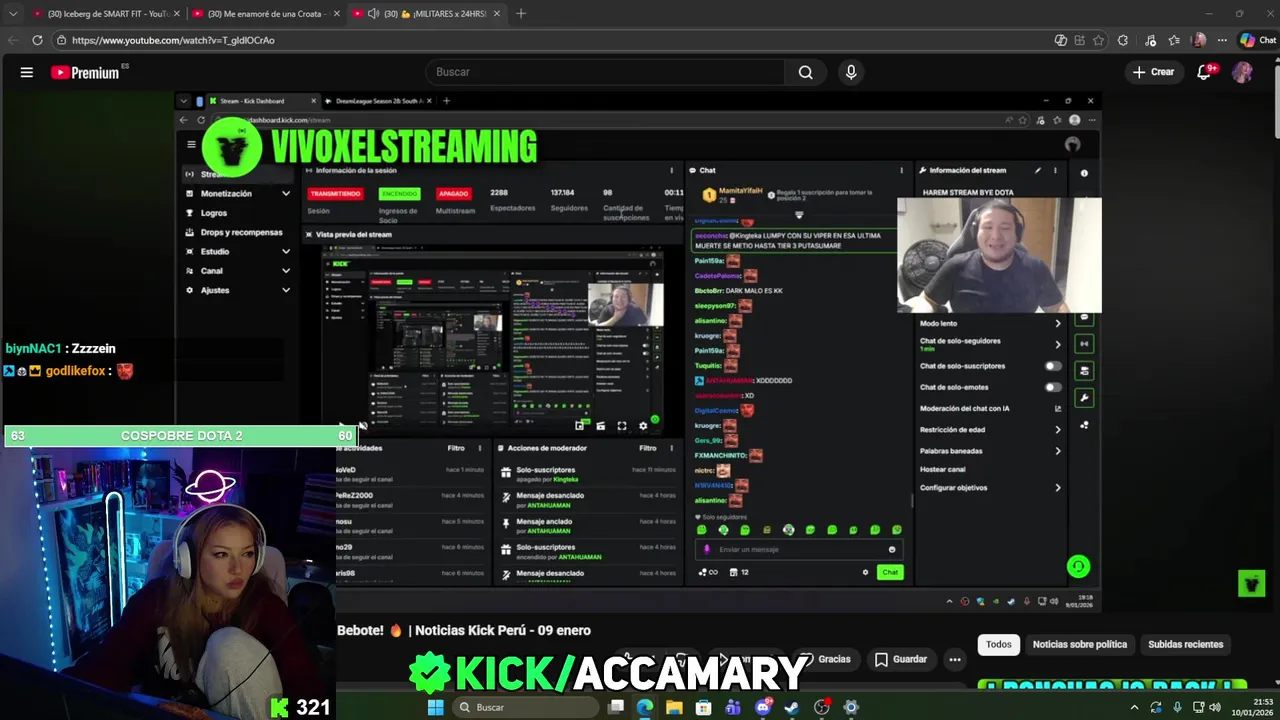Open the YouTube guide hamburger menu
The image size is (1280, 720).
coord(27,72)
